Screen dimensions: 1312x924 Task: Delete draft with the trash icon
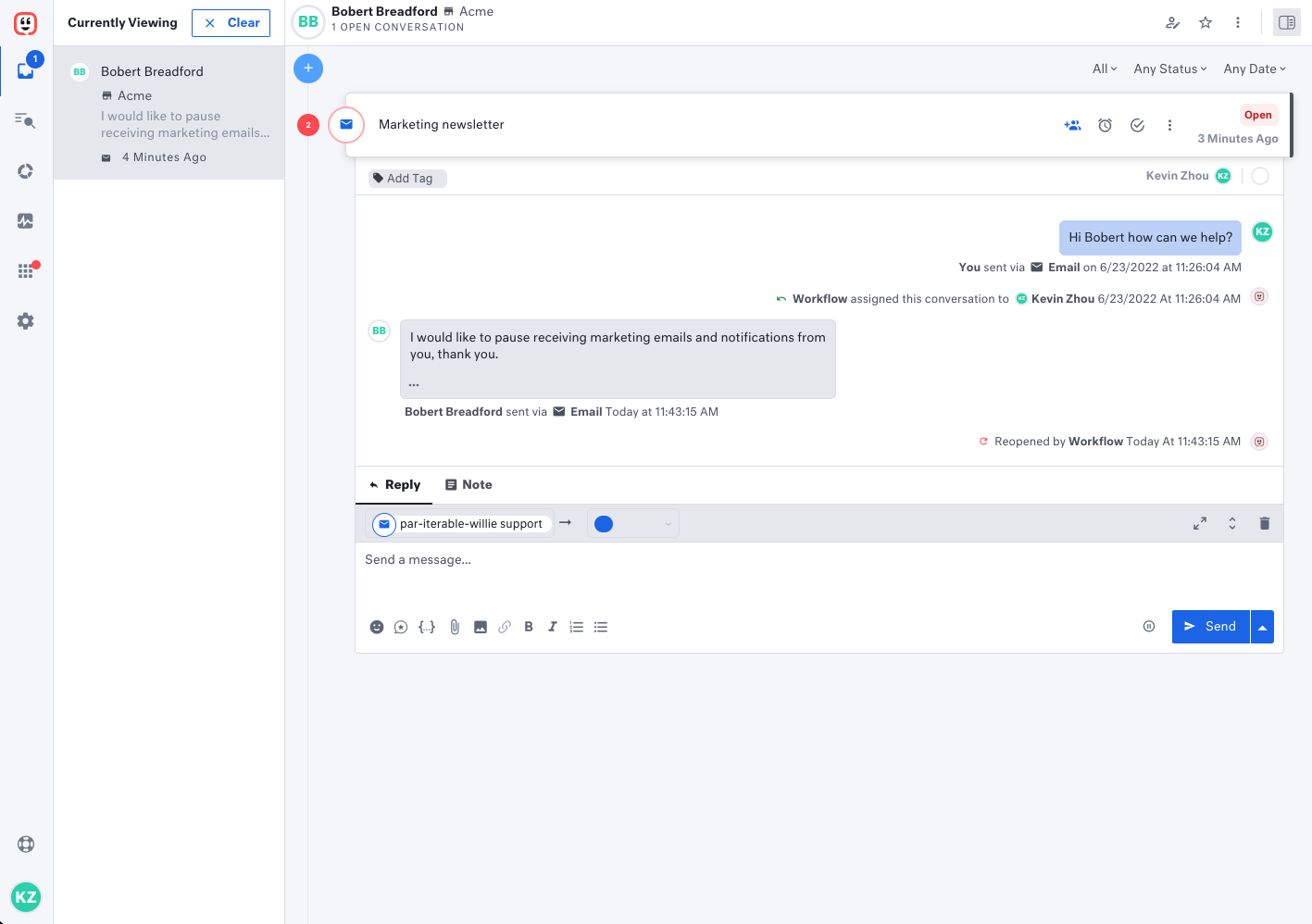tap(1264, 523)
